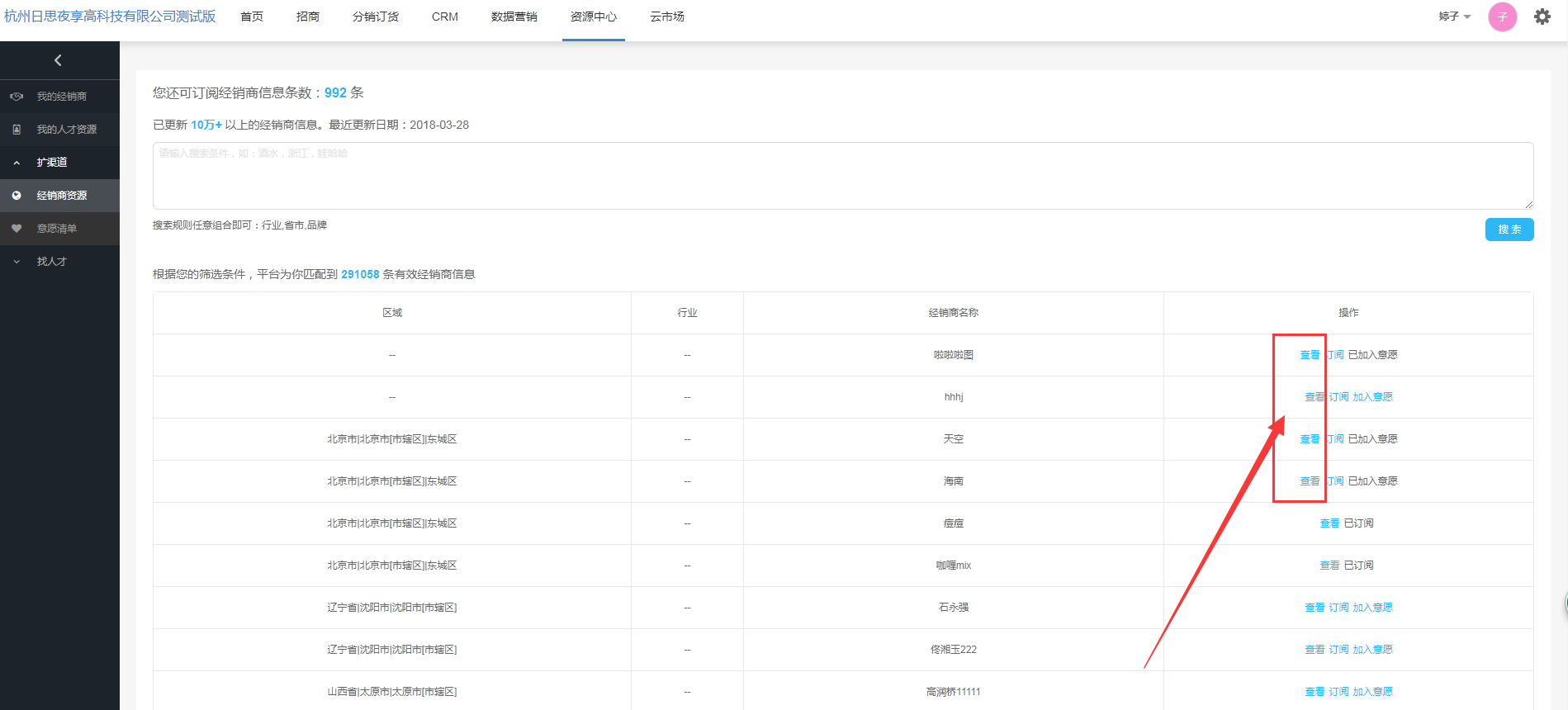Click the ID card icon for 我的人才资源
The width and height of the screenshot is (1568, 710).
pos(17,130)
